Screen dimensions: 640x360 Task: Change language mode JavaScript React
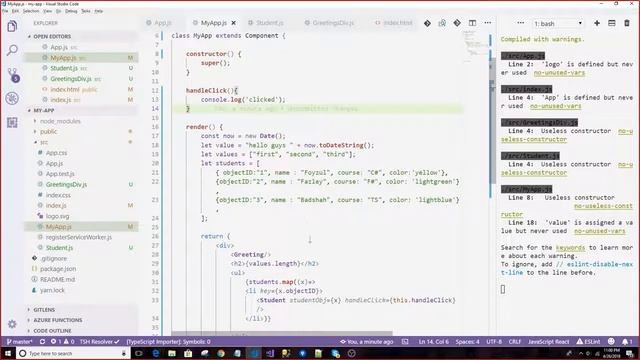(x=548, y=342)
